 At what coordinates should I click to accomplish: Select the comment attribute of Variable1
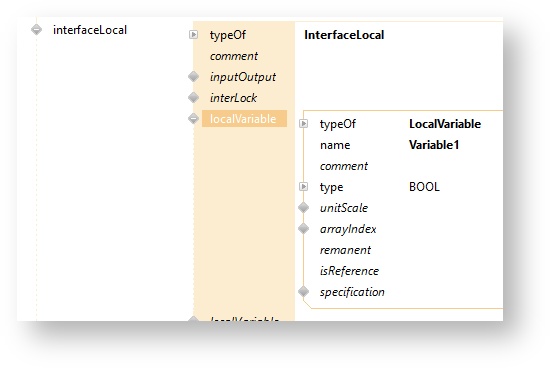(344, 166)
